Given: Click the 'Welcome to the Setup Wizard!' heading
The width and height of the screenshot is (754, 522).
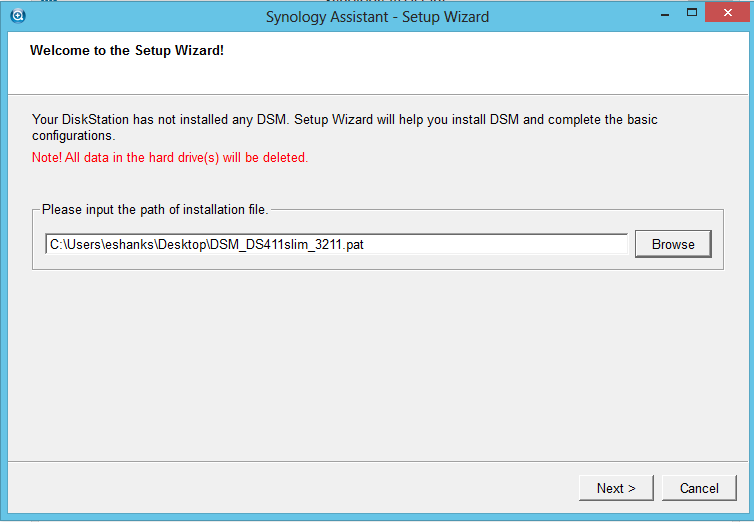Looking at the screenshot, I should point(127,49).
